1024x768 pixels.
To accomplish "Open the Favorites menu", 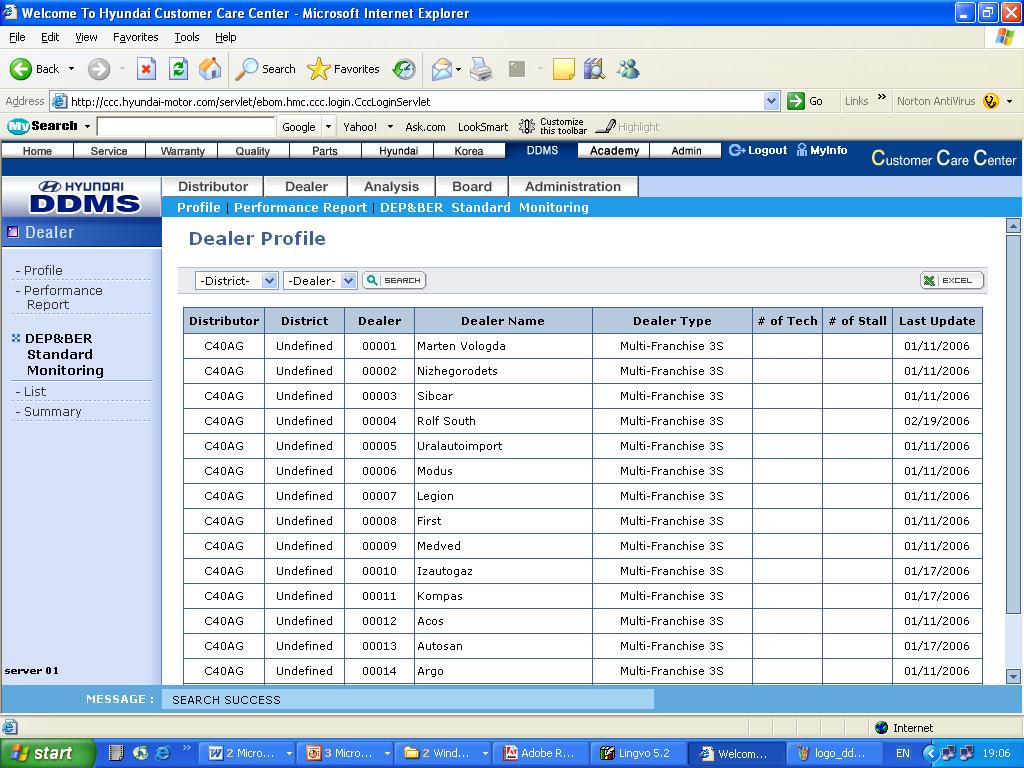I will click(x=135, y=37).
